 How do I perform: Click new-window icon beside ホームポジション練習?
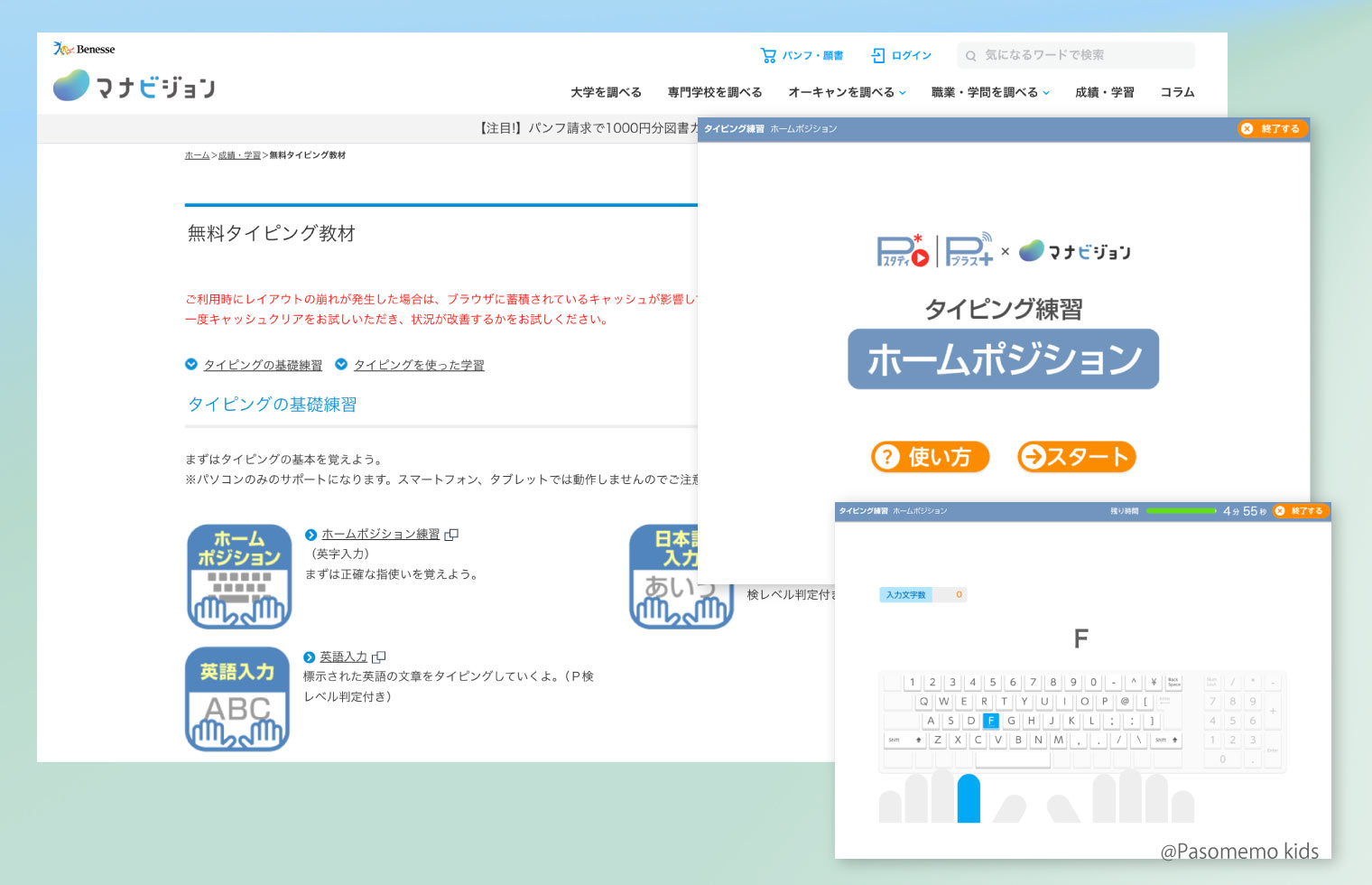(x=451, y=535)
